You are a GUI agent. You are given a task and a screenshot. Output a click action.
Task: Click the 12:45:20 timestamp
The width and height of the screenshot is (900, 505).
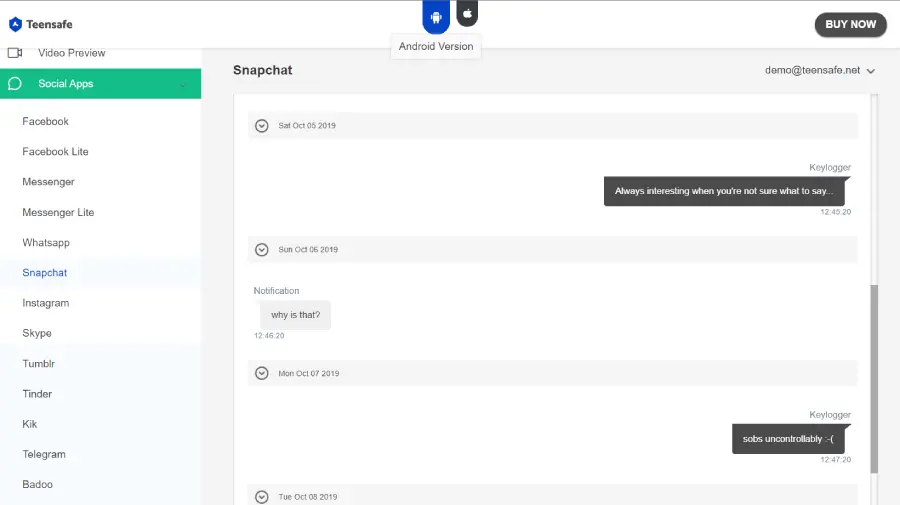click(835, 212)
